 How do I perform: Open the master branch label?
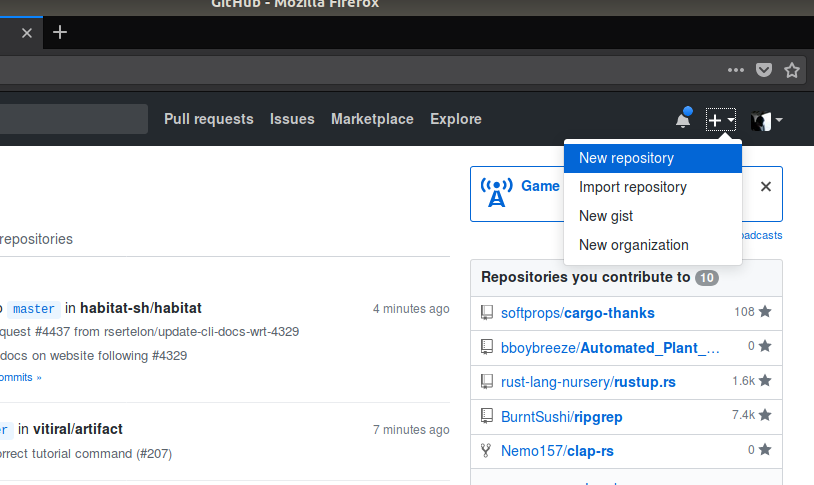(34, 309)
